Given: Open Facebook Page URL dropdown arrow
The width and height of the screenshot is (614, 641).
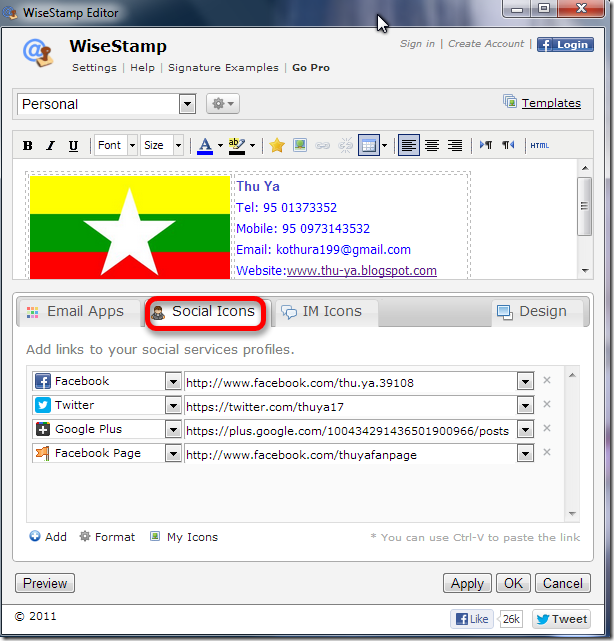Looking at the screenshot, I should [525, 454].
